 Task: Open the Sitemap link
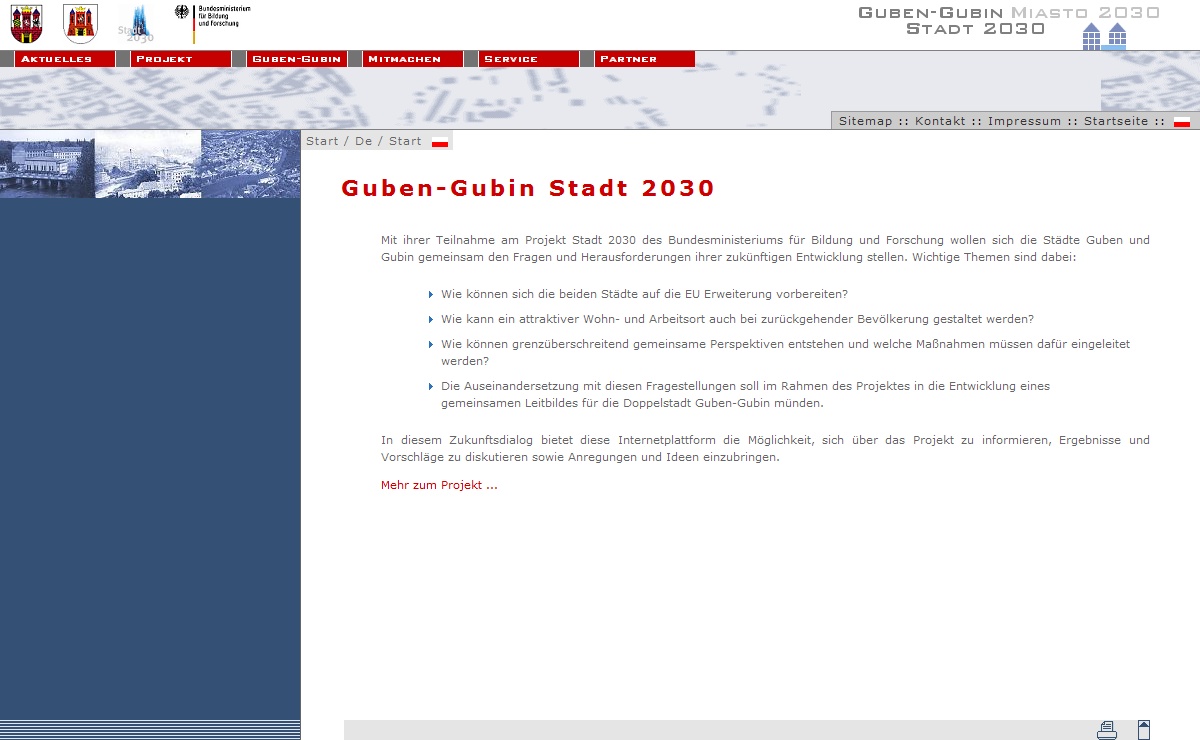coord(865,121)
